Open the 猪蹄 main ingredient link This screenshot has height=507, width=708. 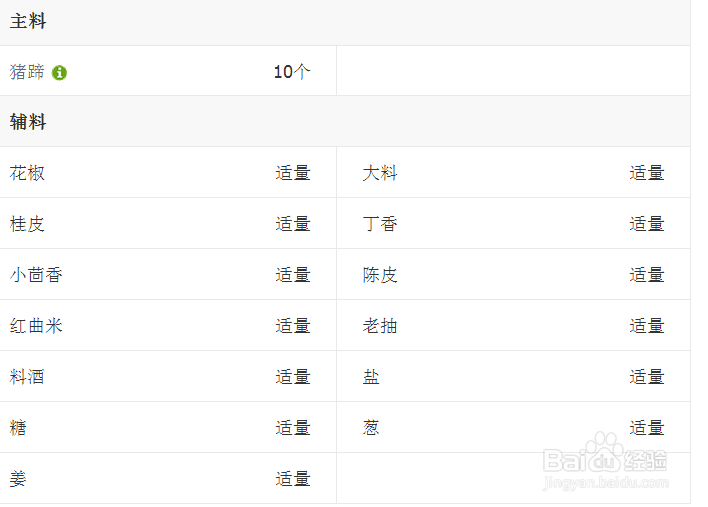27,72
